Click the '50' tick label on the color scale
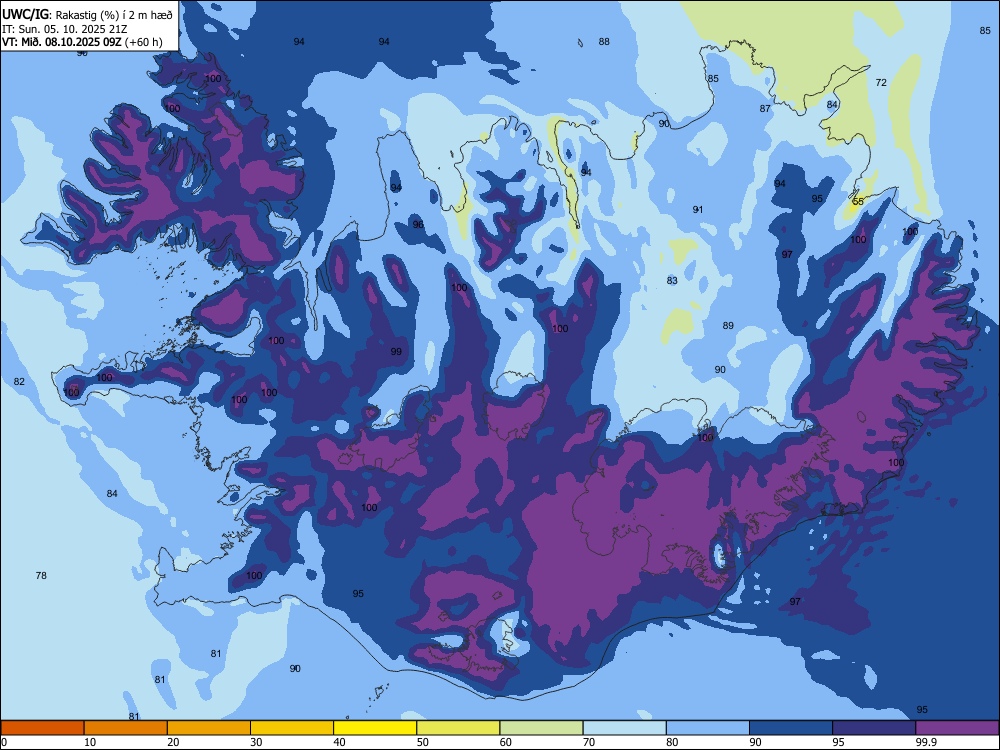1000x750 pixels. pos(422,742)
